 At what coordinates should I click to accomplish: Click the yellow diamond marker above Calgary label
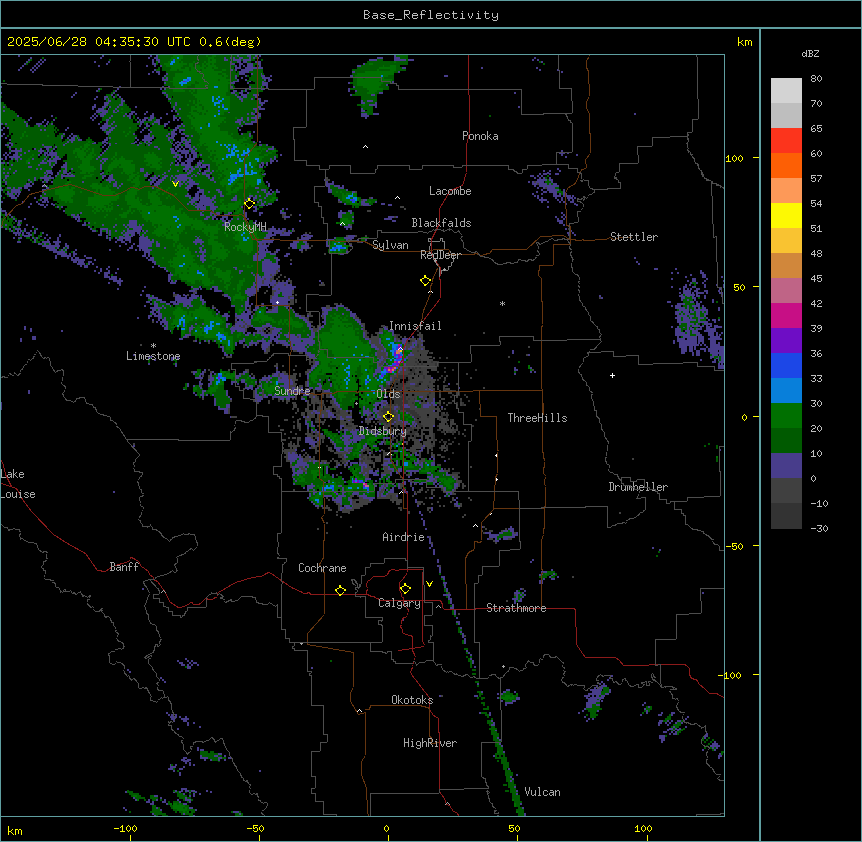coord(405,589)
